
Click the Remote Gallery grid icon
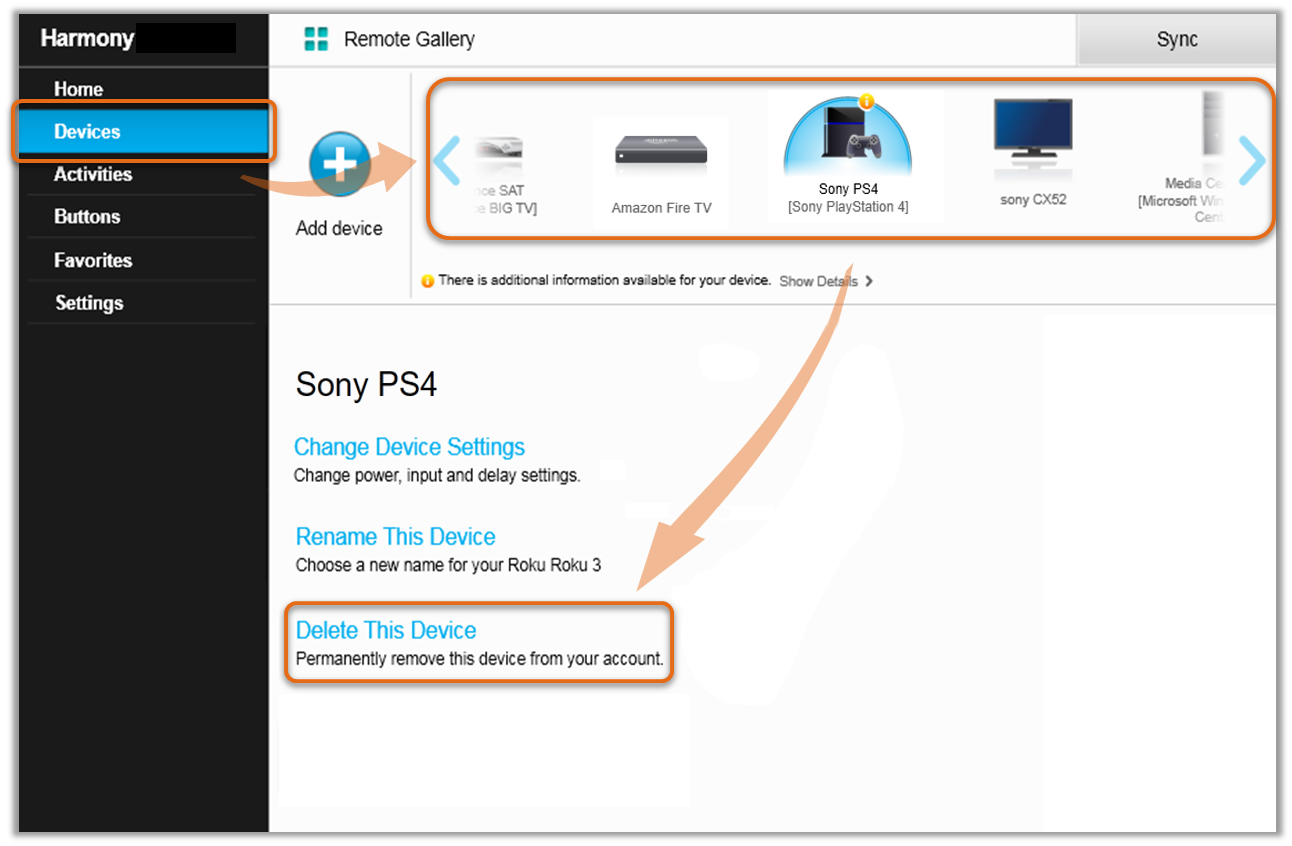[319, 39]
